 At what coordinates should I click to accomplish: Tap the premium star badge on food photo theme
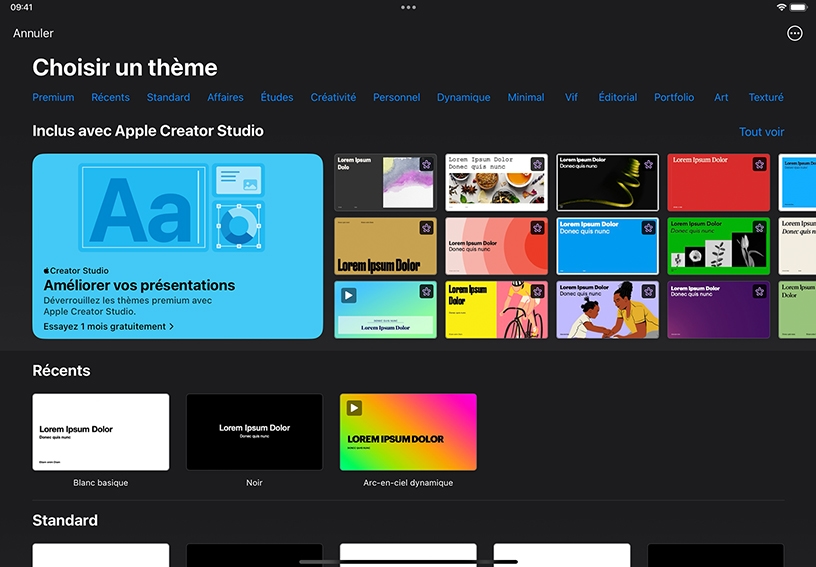click(538, 164)
